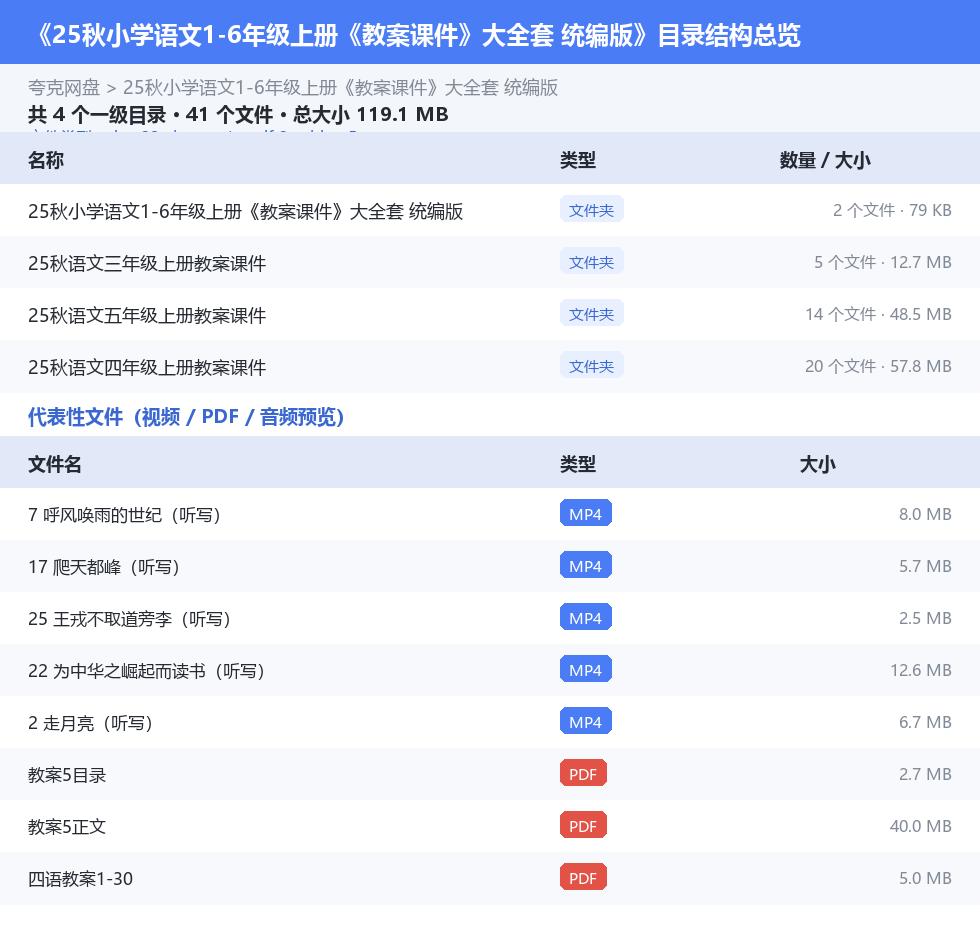Open file 2 走月亮（听写）
The image size is (980, 936).
coord(91,722)
